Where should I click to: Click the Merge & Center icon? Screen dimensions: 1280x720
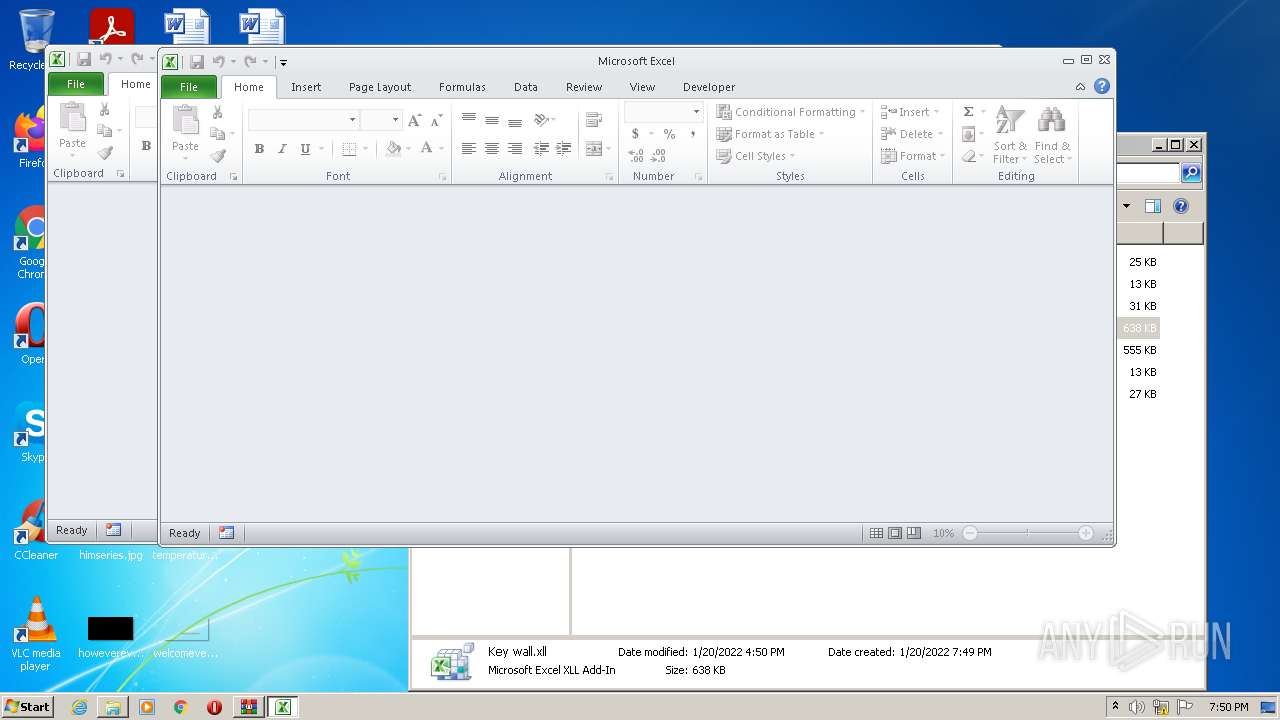(x=594, y=149)
